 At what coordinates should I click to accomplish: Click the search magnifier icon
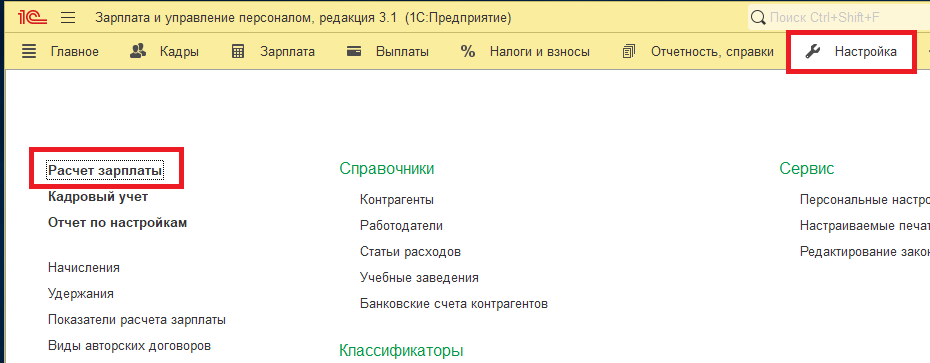(758, 17)
